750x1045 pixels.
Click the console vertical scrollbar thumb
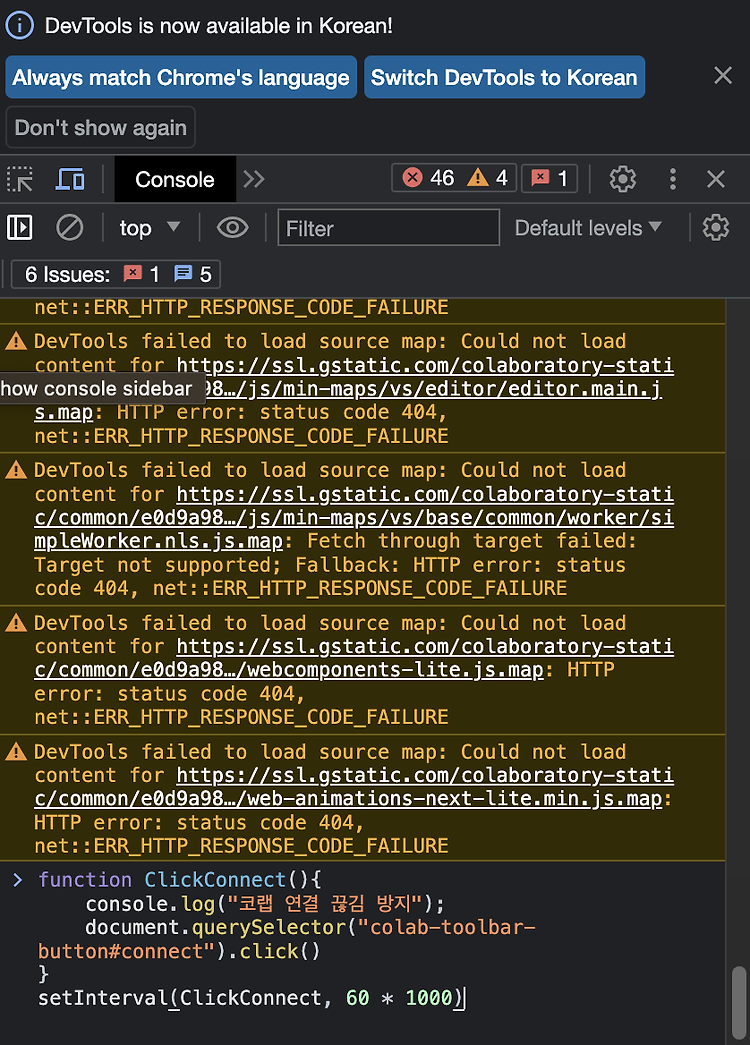(x=739, y=1003)
